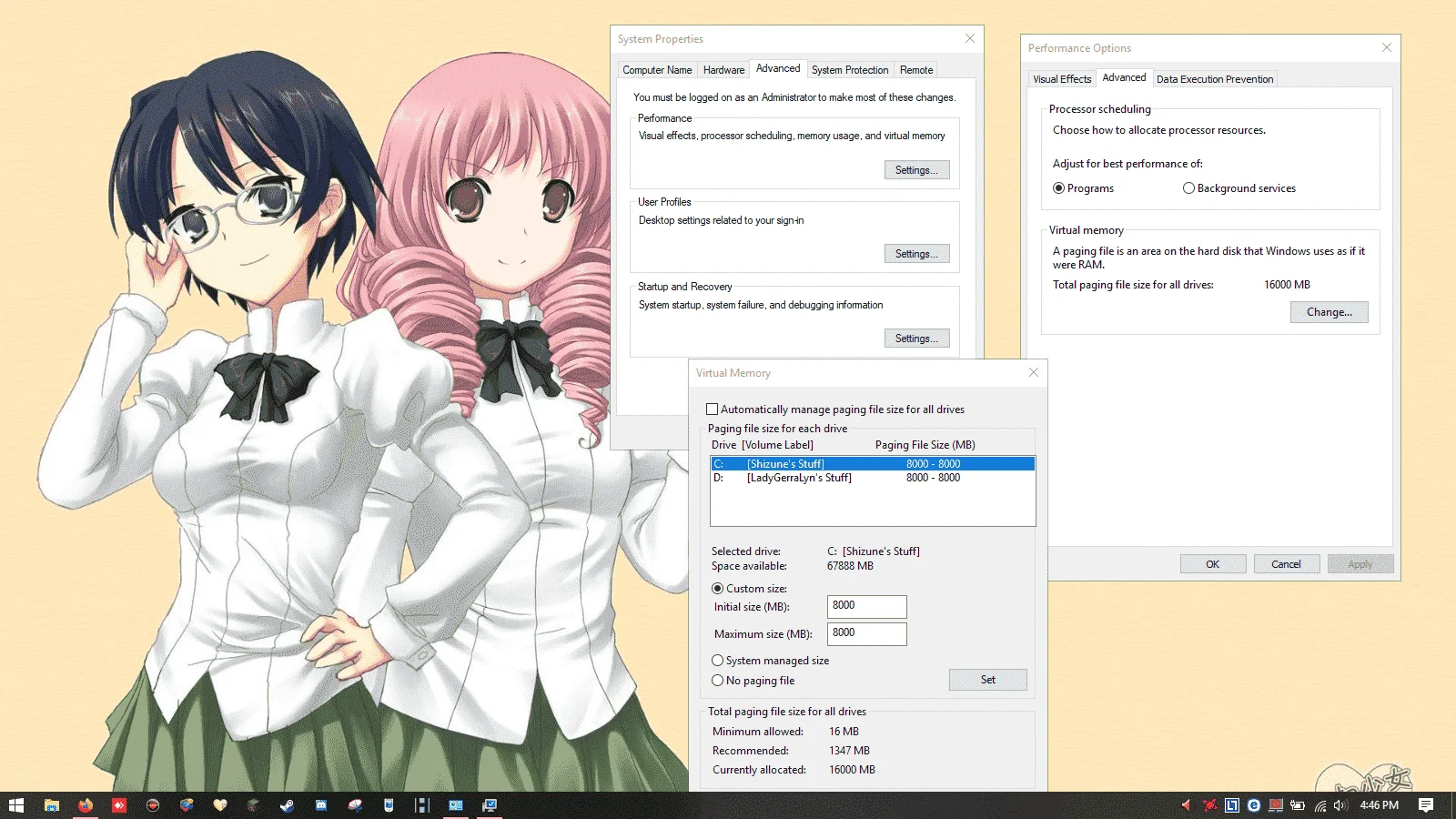
Task: Click the Recommended 1347 MB value
Action: pyautogui.click(x=849, y=751)
